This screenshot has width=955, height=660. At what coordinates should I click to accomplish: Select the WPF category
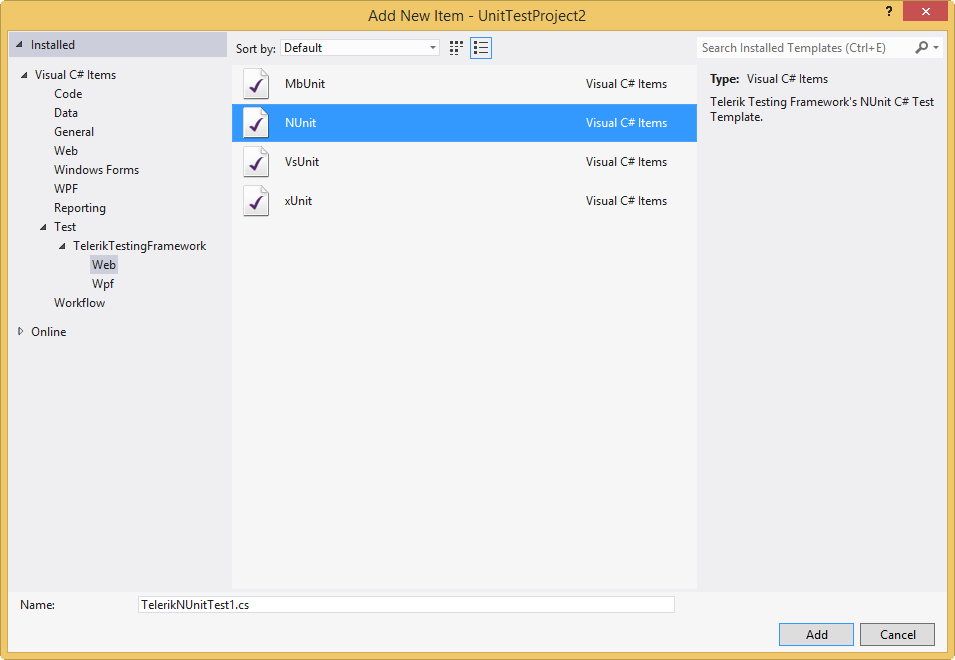click(66, 189)
